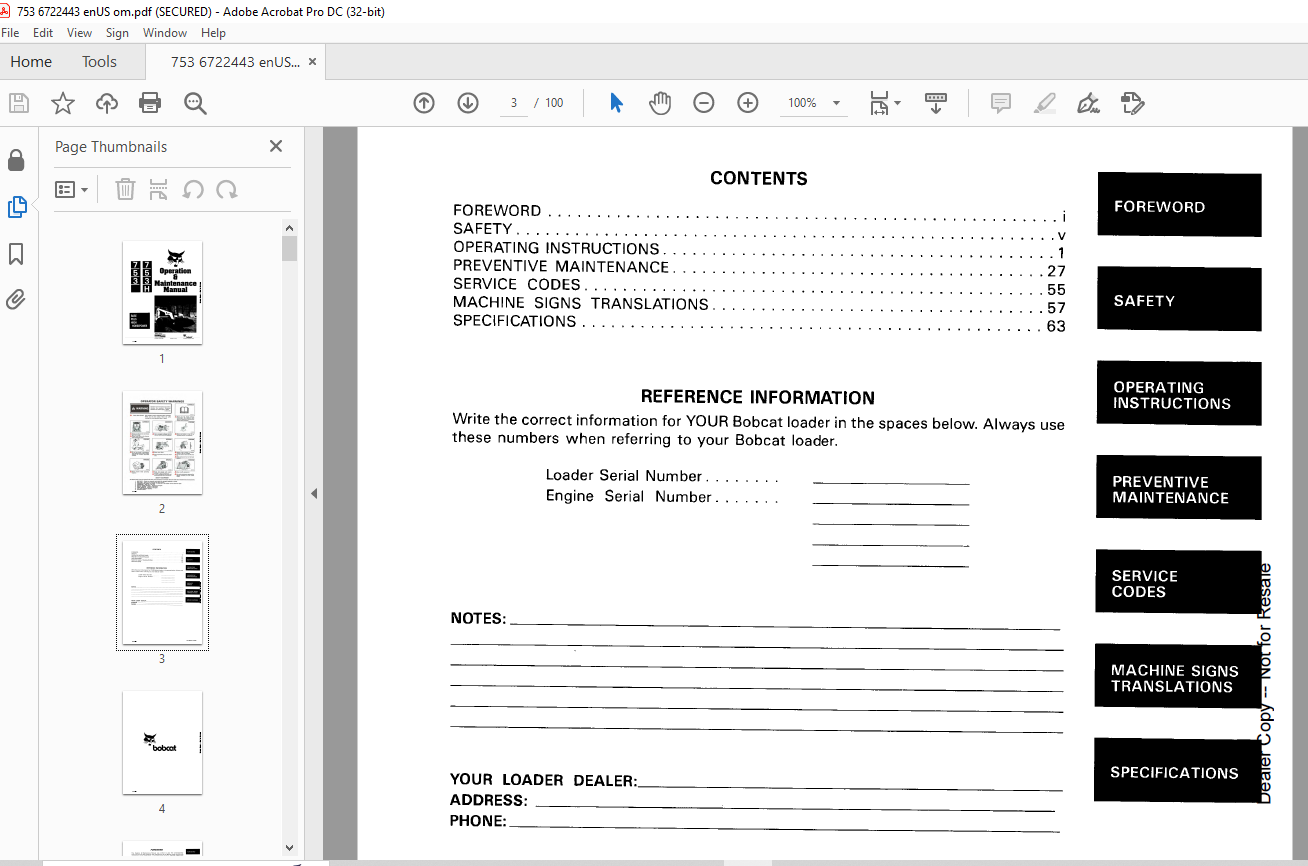Open the Window menu

coord(165,33)
